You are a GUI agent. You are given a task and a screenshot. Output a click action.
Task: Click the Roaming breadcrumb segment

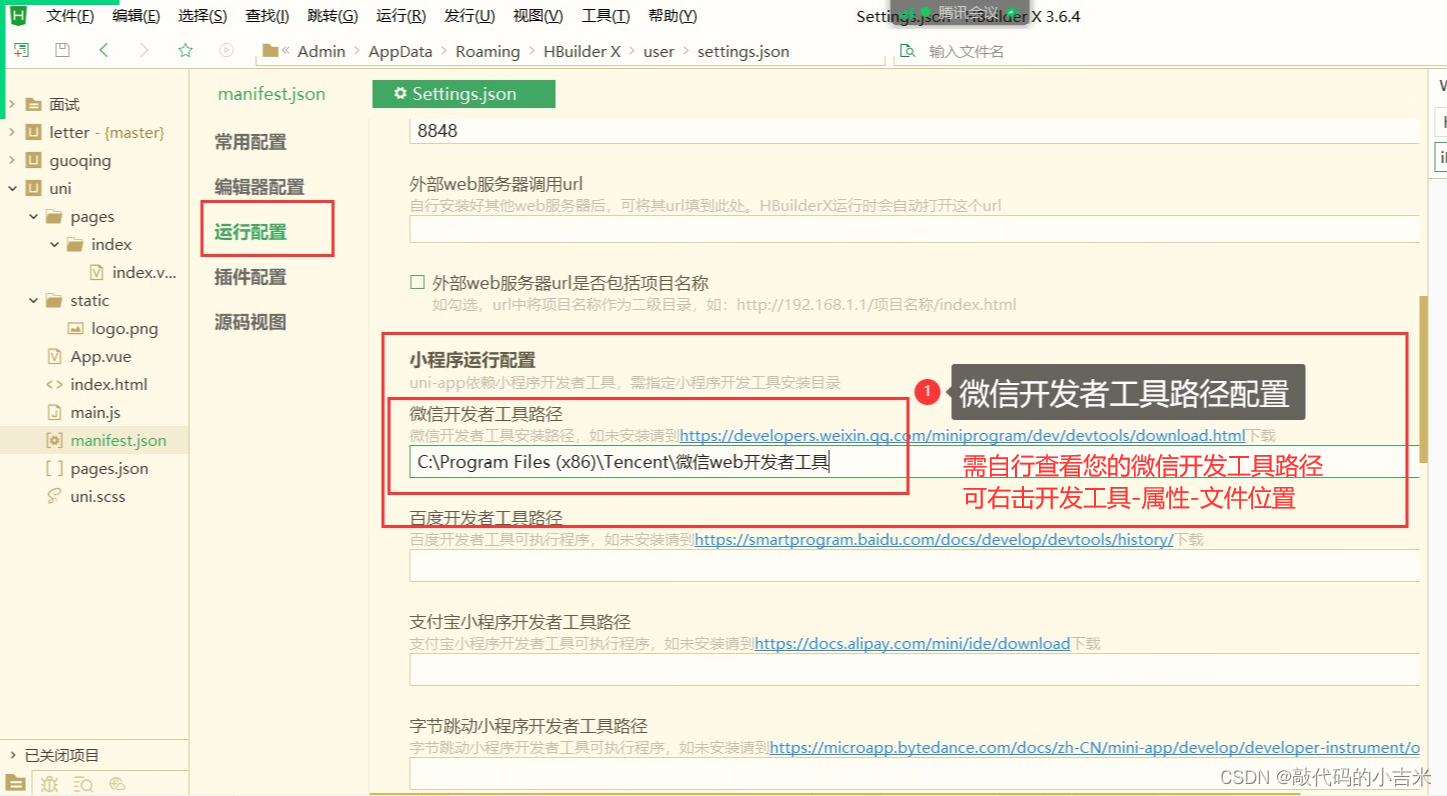click(x=488, y=51)
